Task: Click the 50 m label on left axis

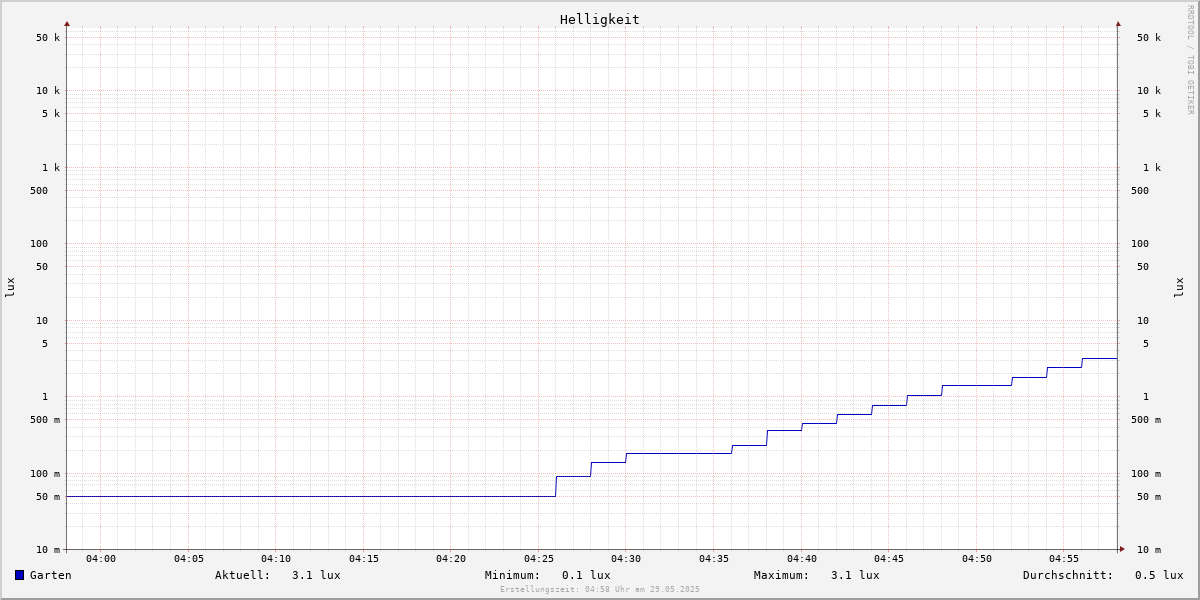Action: pyautogui.click(x=48, y=497)
